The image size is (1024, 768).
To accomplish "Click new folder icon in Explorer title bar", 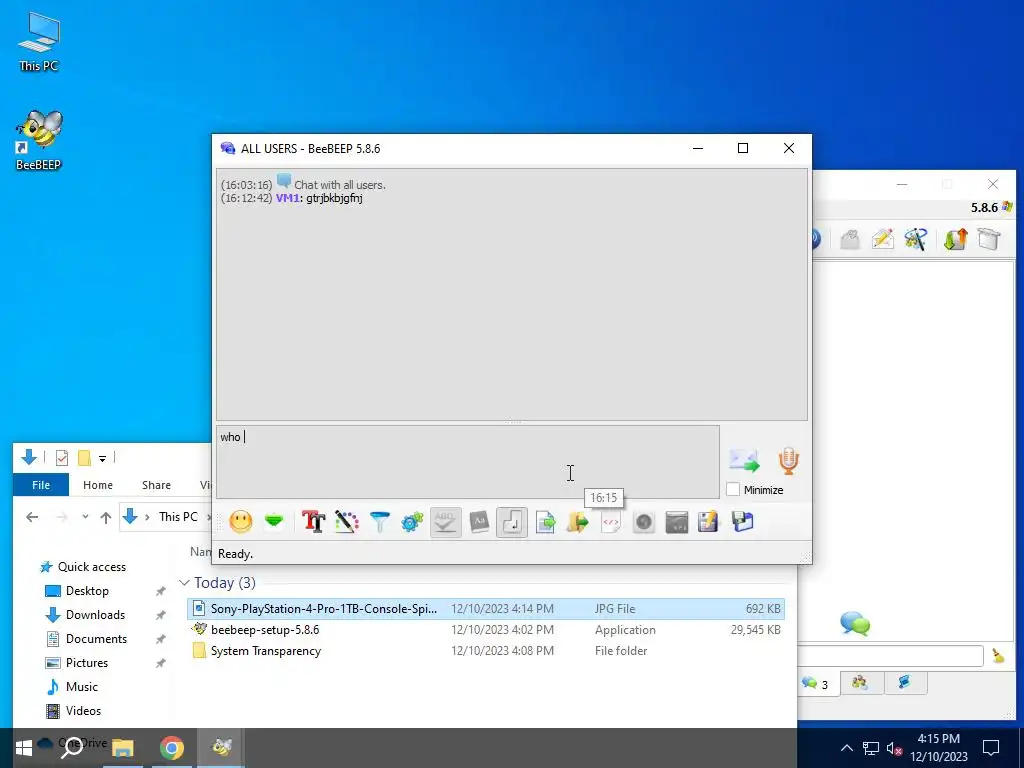I will tap(84, 458).
